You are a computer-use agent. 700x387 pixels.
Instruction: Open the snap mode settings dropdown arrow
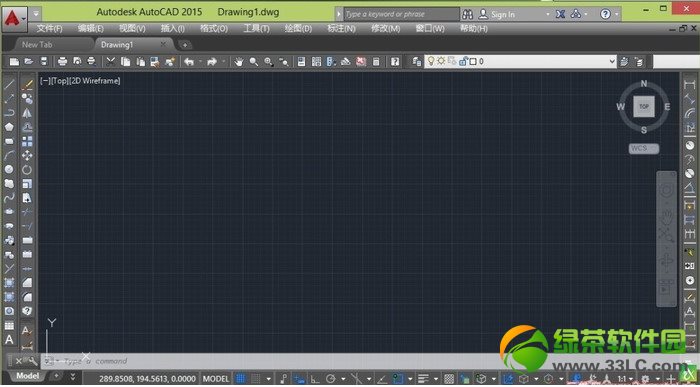[x=269, y=379]
